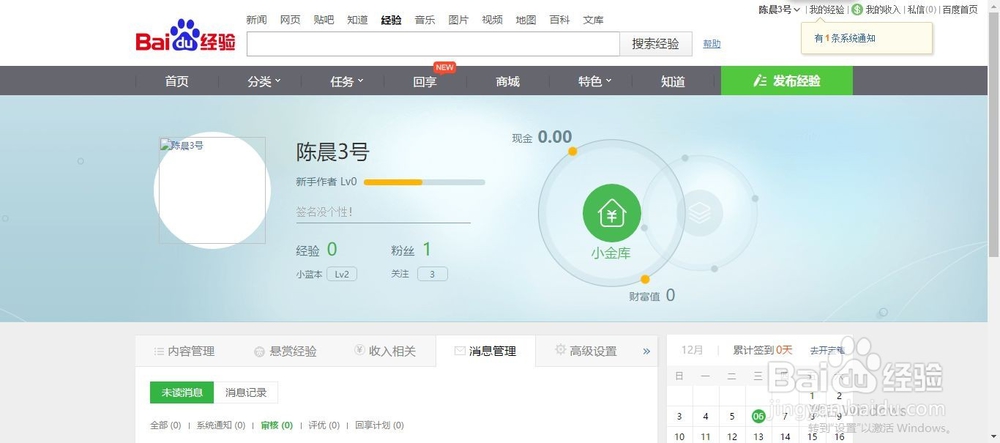
Task: Switch to 消息记录 view
Action: click(x=246, y=393)
